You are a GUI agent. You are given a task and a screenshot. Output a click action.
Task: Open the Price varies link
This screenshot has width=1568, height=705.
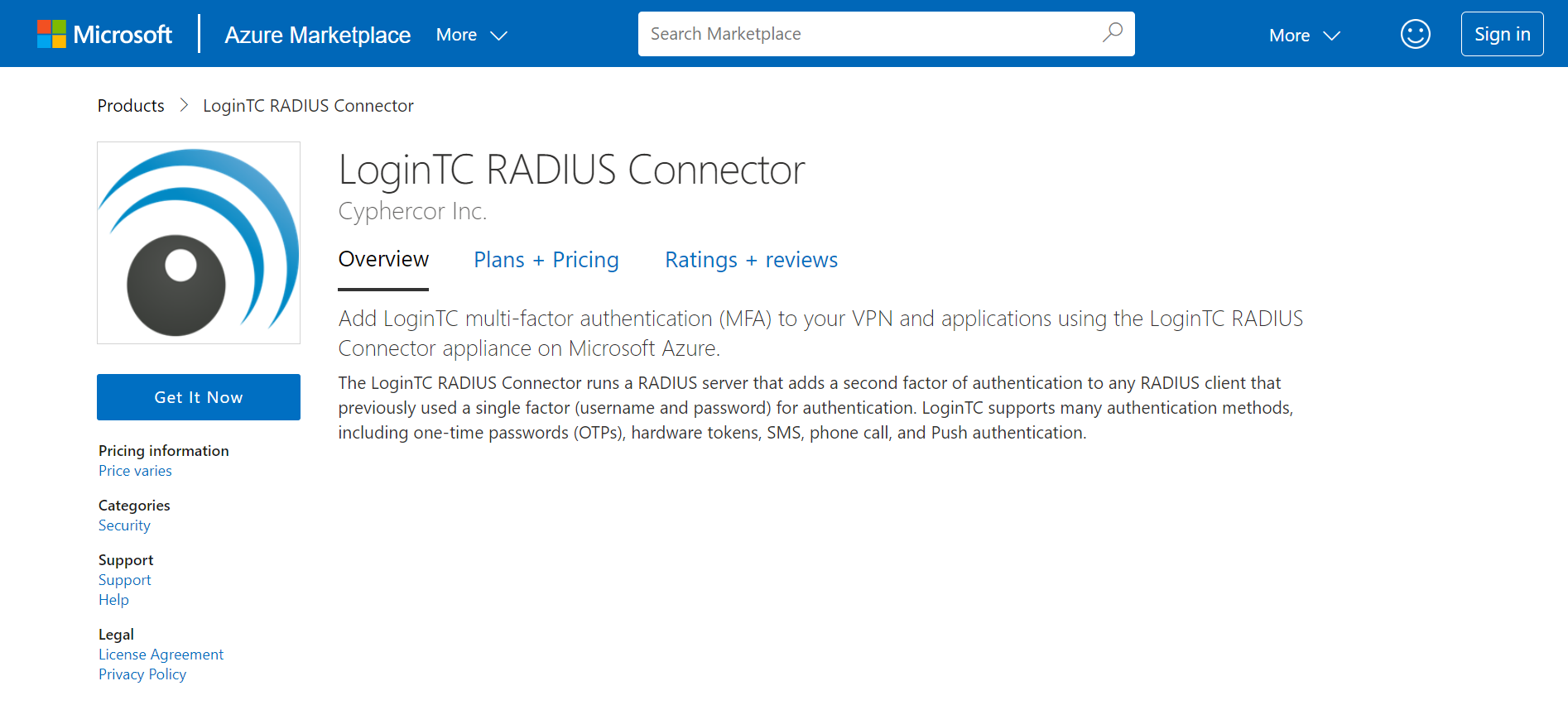(135, 471)
